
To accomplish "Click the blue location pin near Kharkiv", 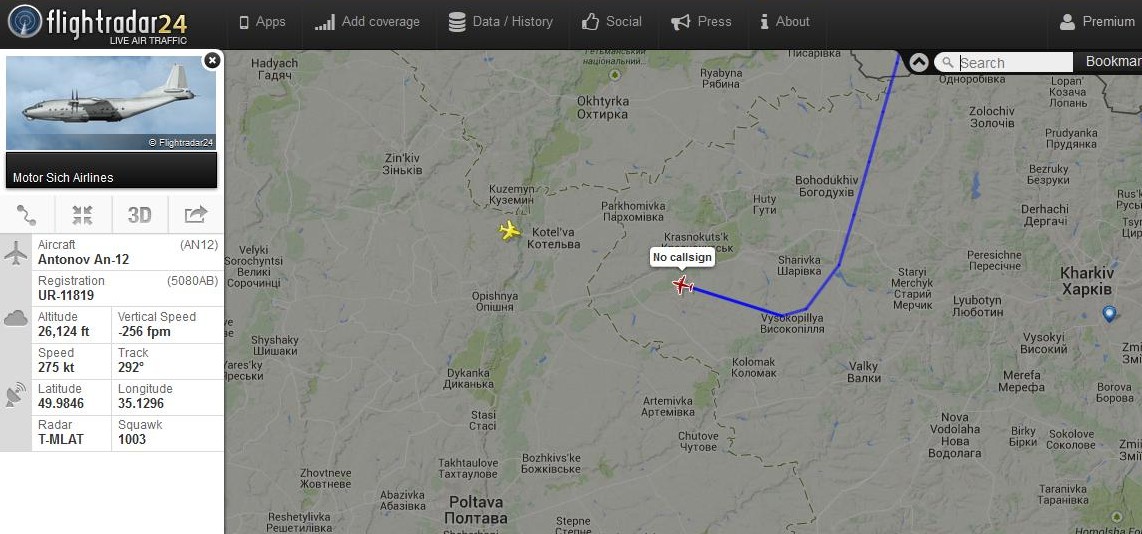I will 1109,314.
